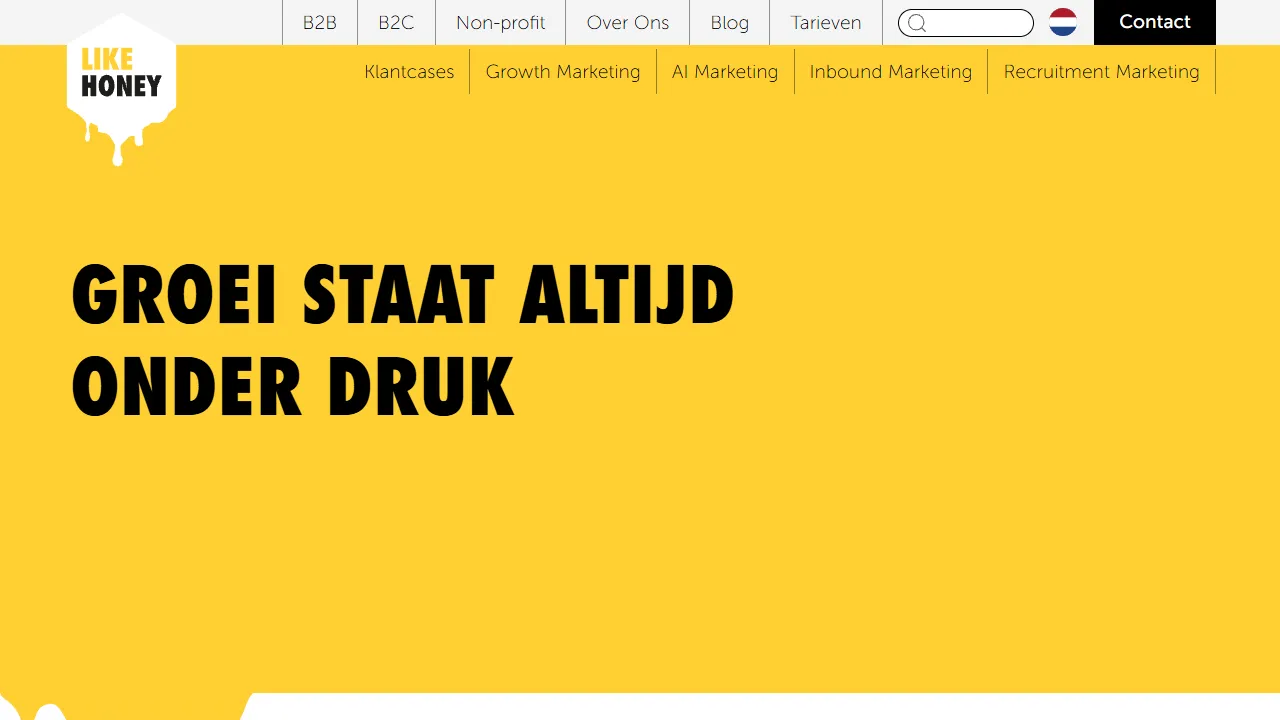The image size is (1280, 720).
Task: Open the Over Ons menu
Action: 627,22
